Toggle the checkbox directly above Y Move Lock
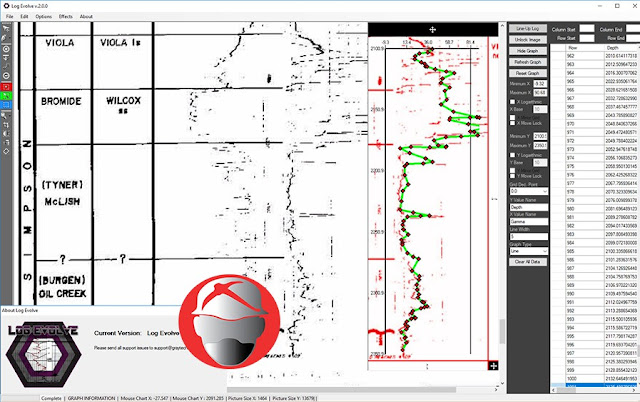Image resolution: width=640 pixels, height=402 pixels. pos(512,170)
